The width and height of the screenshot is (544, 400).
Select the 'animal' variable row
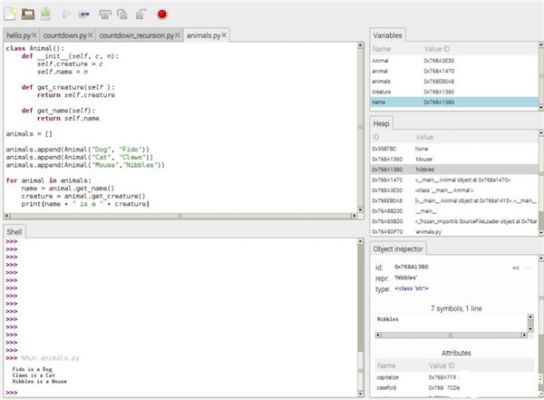tap(454, 71)
